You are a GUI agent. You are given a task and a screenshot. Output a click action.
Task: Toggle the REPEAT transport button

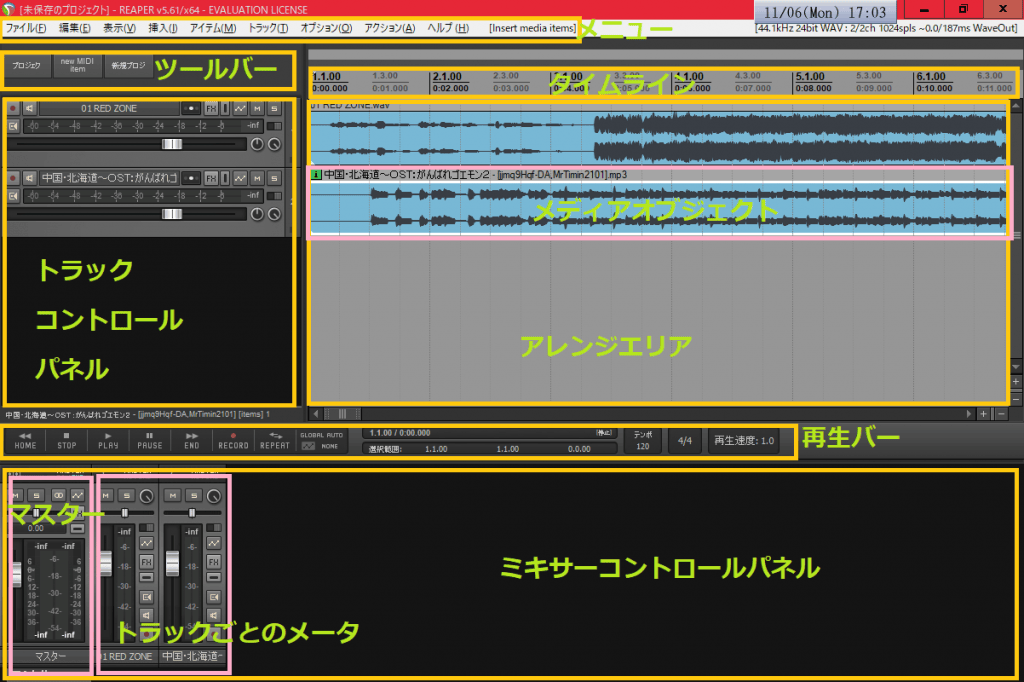[x=275, y=440]
